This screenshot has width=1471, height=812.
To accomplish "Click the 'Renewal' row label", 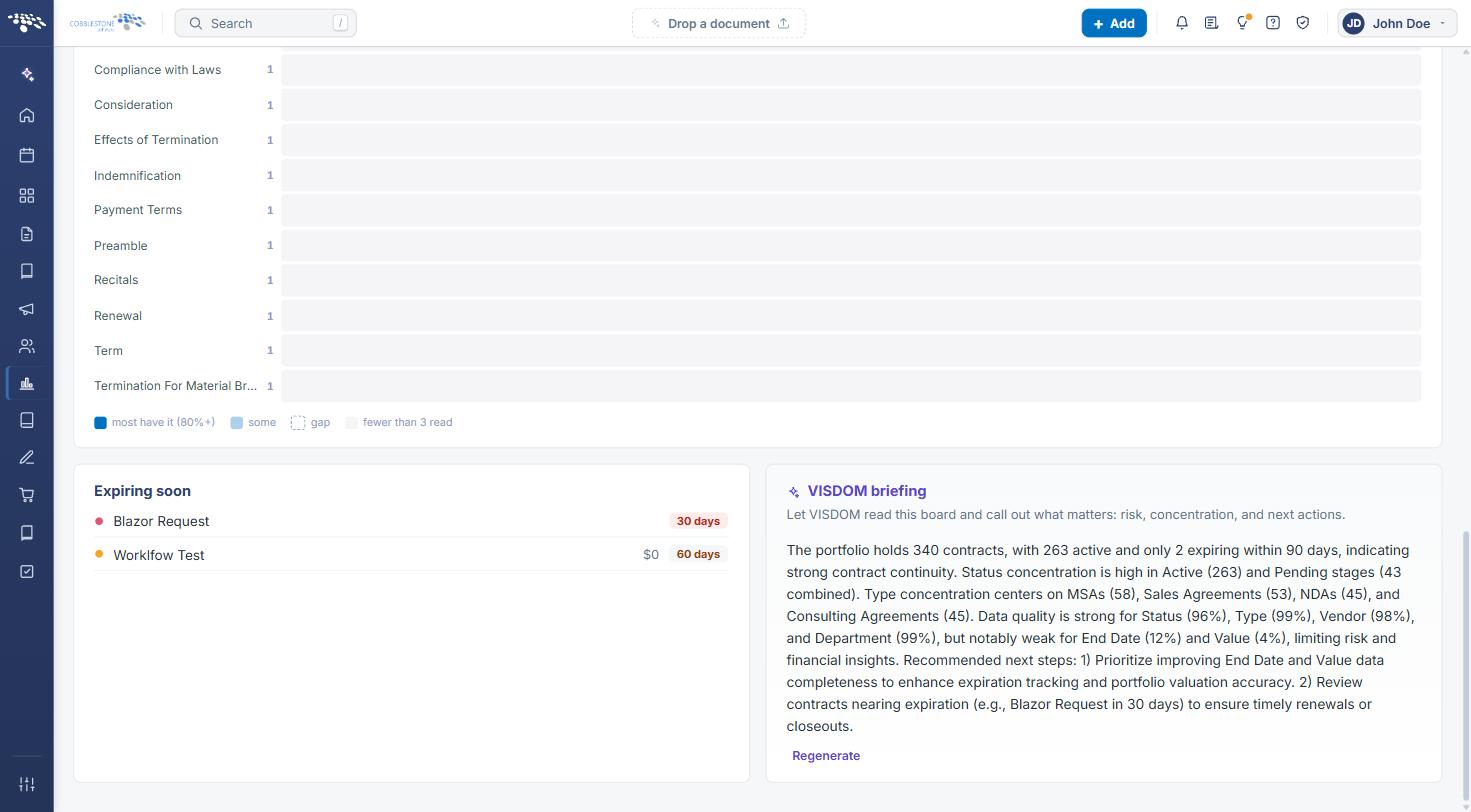I will click(118, 316).
